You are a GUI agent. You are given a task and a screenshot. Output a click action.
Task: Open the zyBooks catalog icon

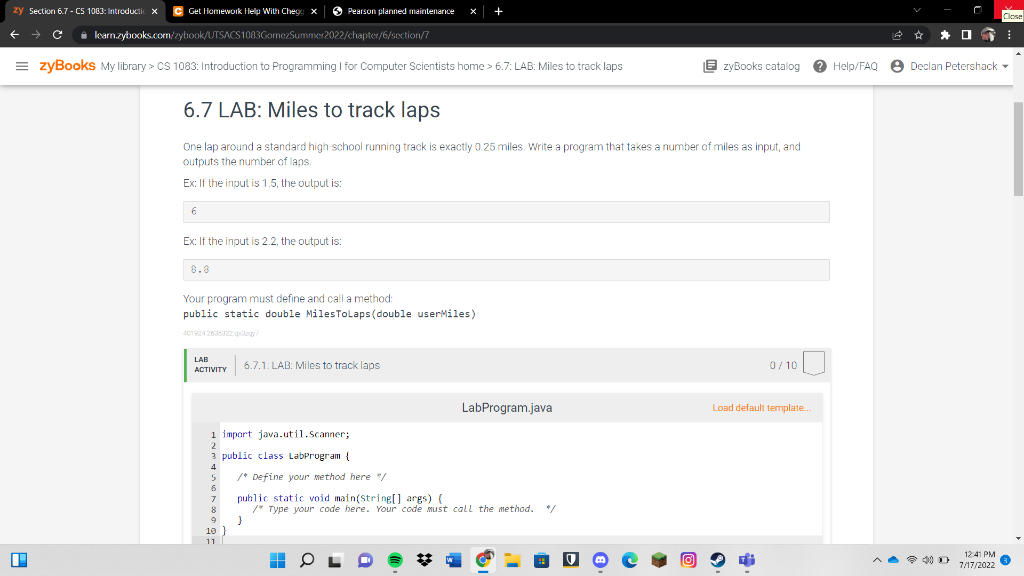[710, 66]
